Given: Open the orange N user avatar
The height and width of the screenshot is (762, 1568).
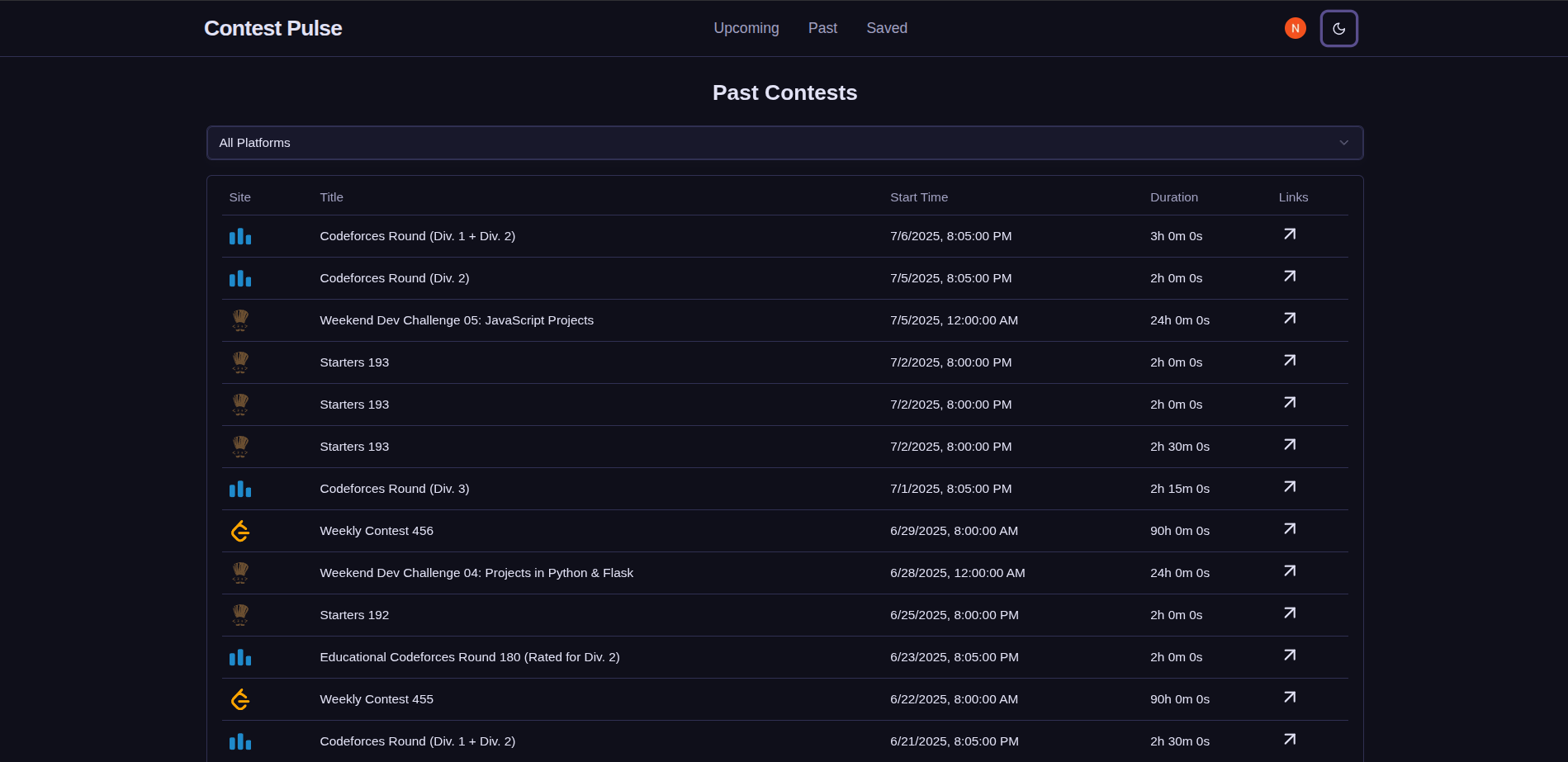Looking at the screenshot, I should point(1295,28).
